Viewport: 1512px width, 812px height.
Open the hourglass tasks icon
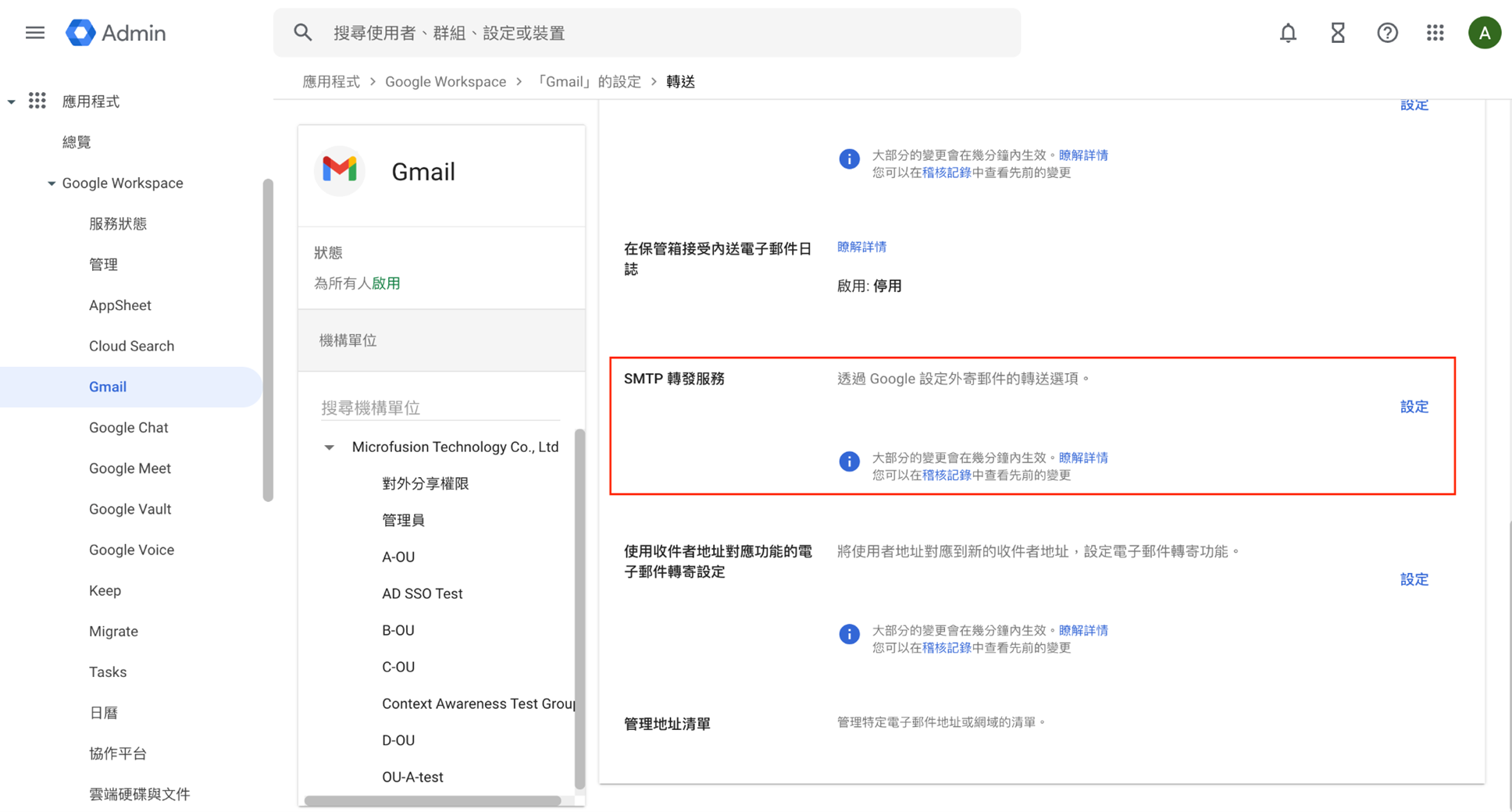click(x=1338, y=33)
